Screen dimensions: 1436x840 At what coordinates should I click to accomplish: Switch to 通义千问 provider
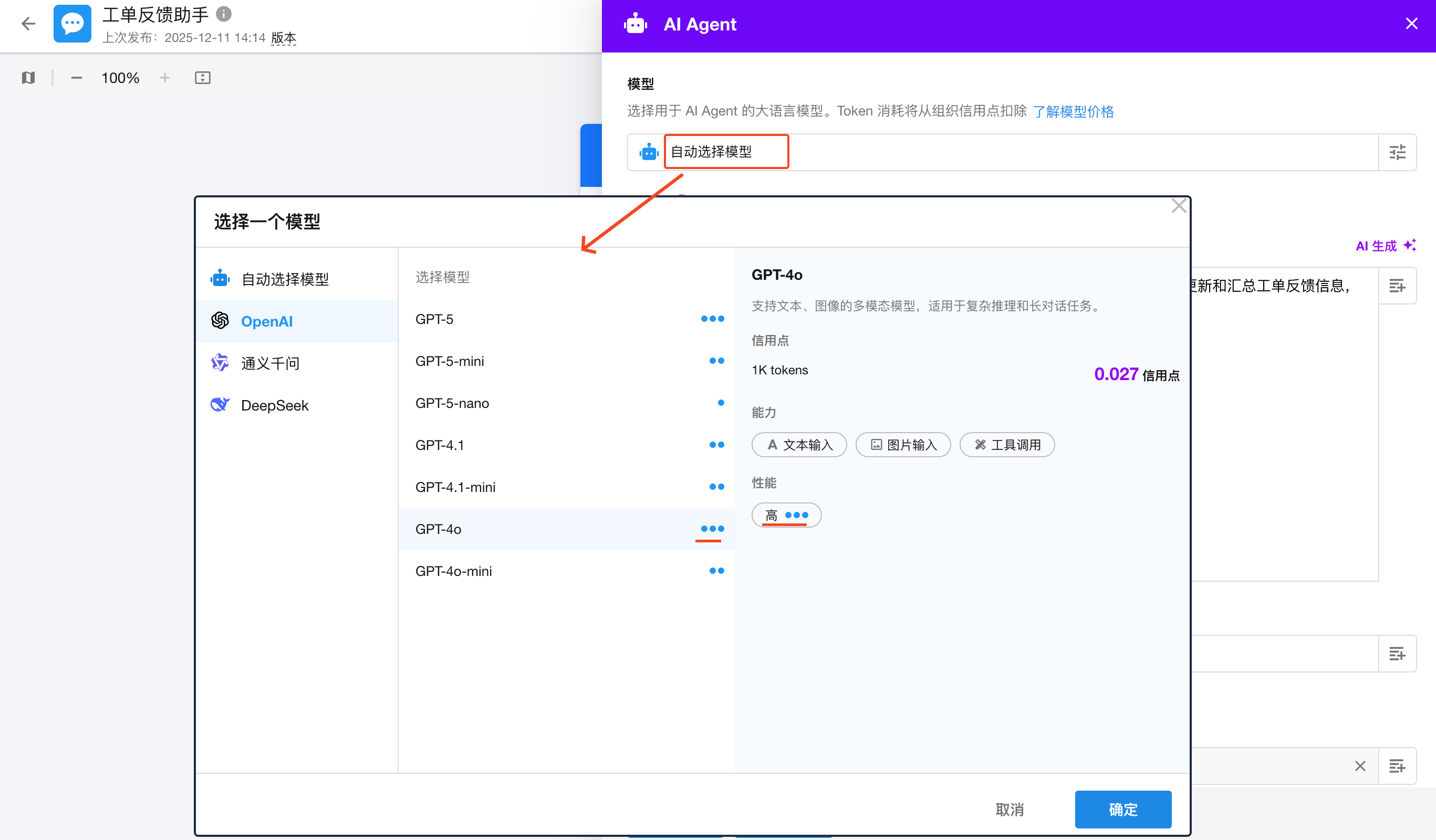click(x=270, y=363)
